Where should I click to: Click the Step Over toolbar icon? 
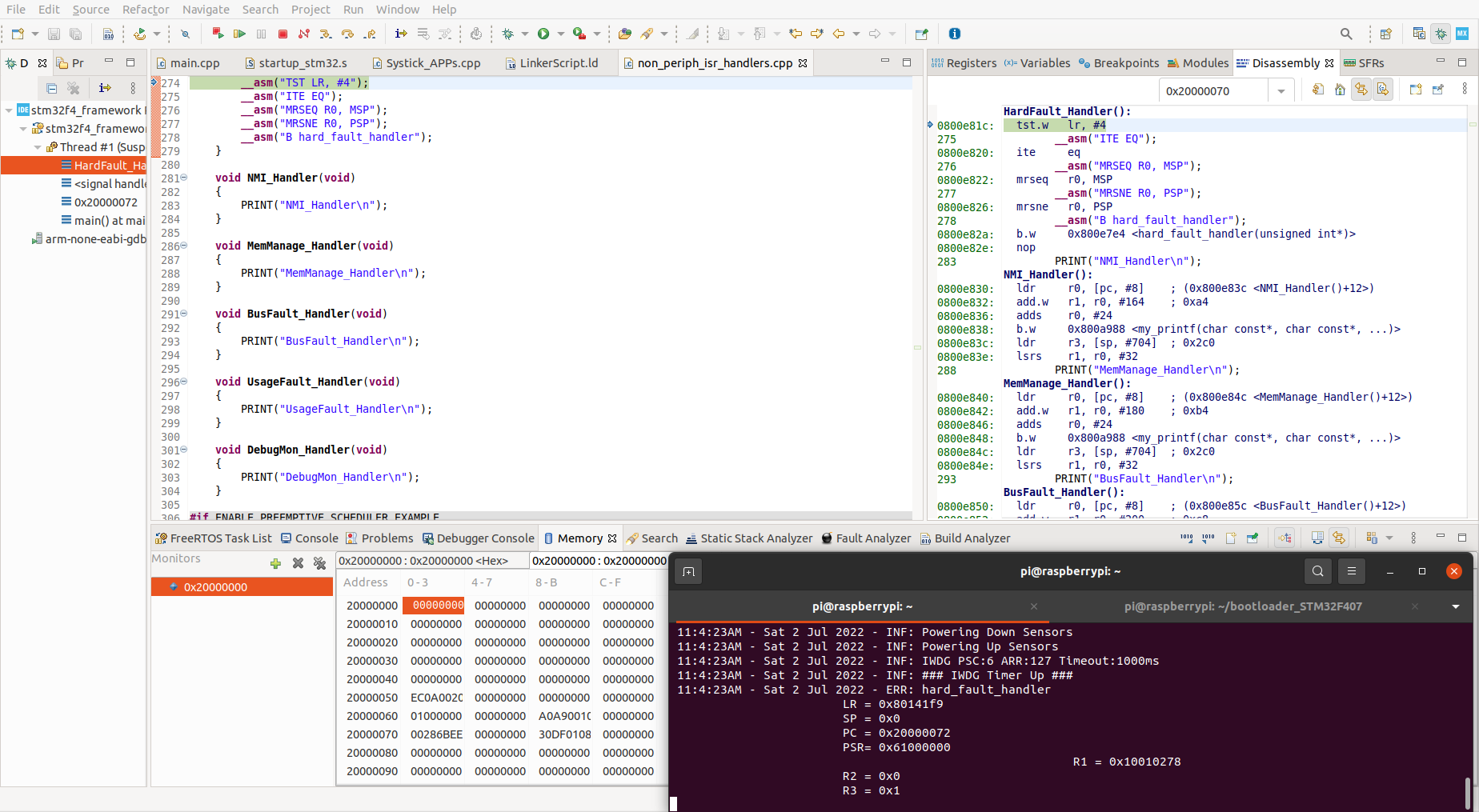347,34
